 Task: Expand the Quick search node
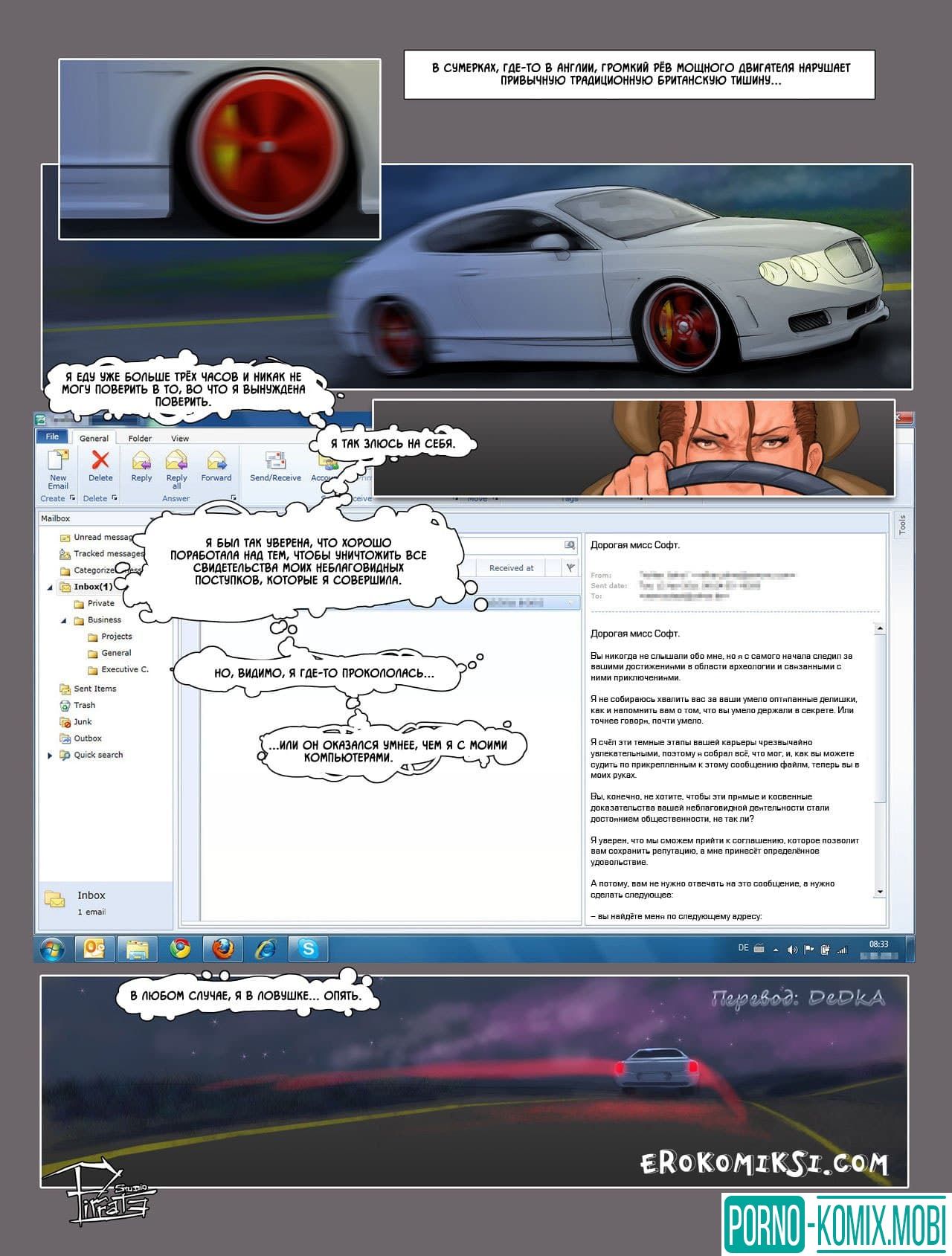50,756
